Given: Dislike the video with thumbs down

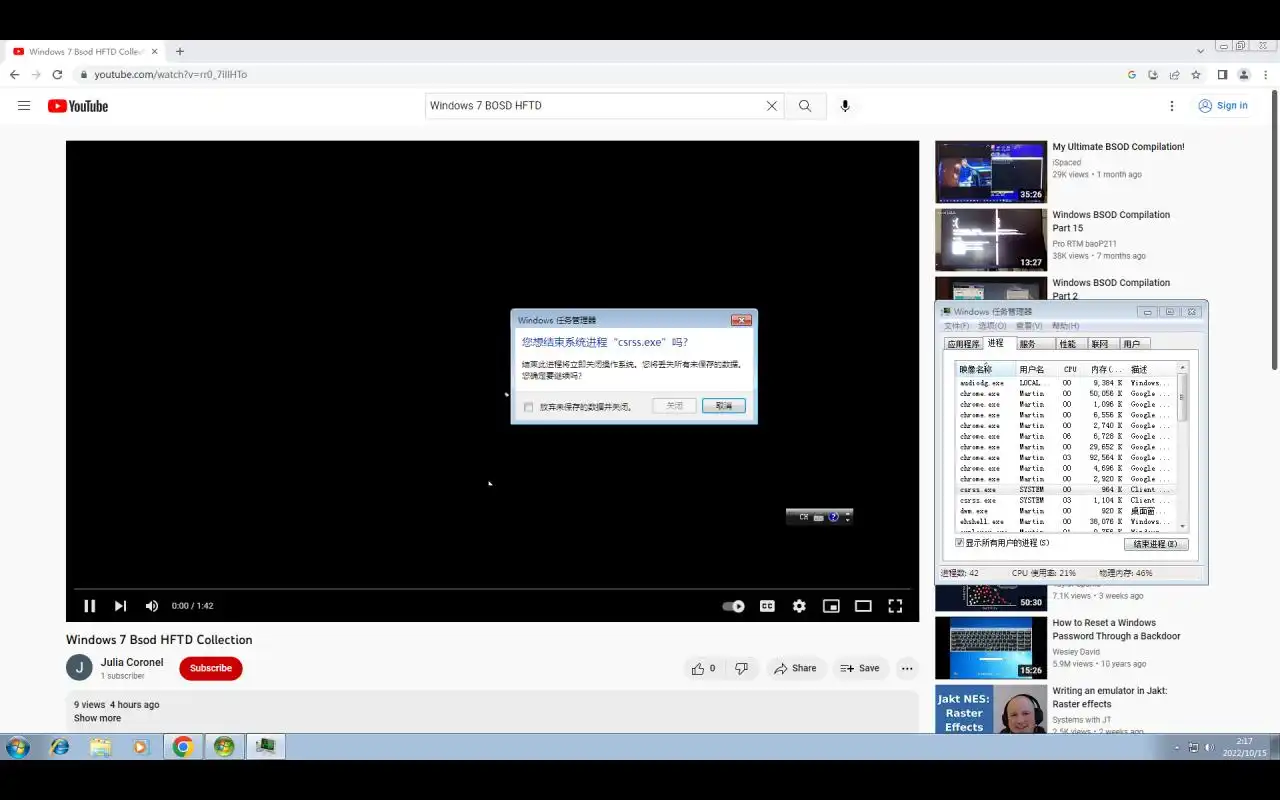Looking at the screenshot, I should pyautogui.click(x=742, y=668).
